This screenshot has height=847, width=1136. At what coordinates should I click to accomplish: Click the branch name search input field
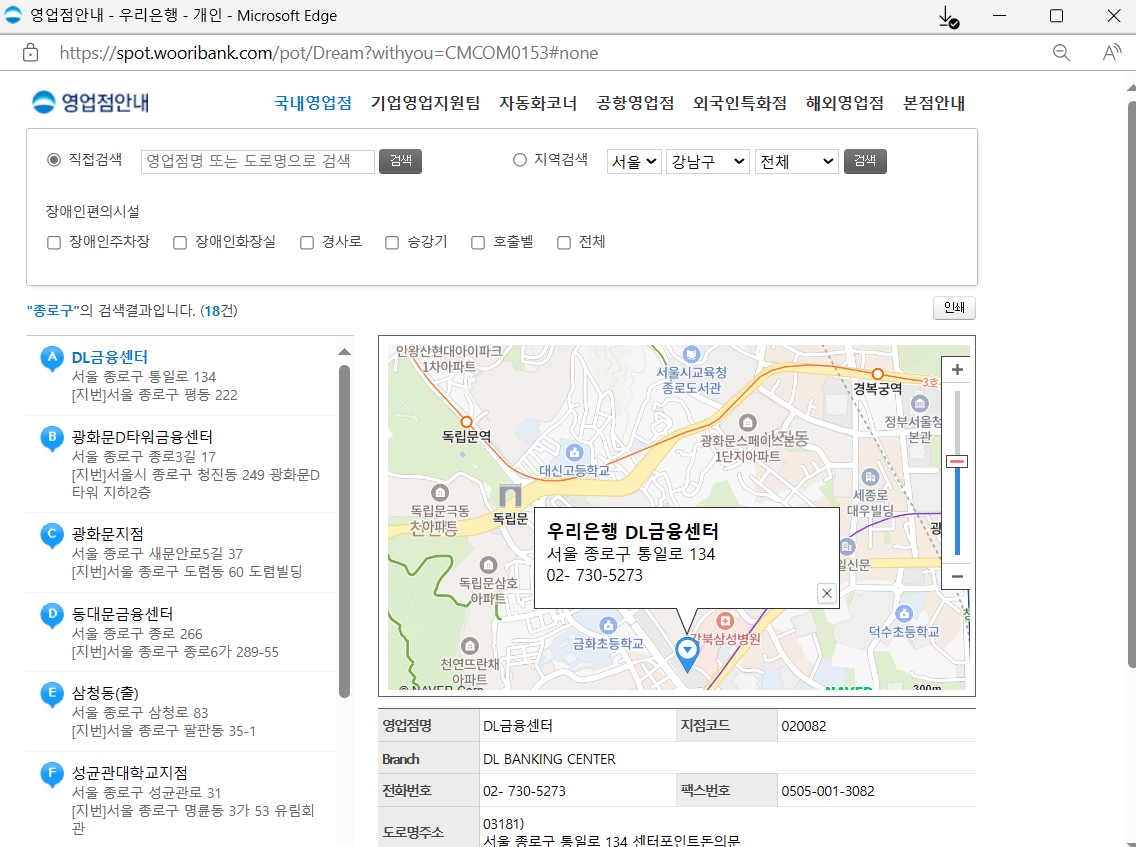[x=258, y=161]
